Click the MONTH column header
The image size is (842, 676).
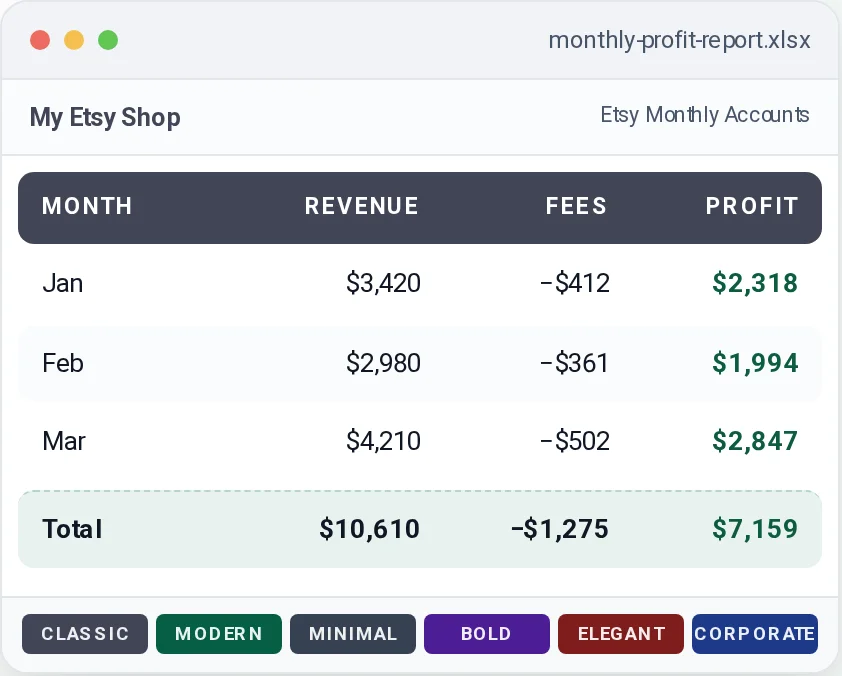[87, 206]
